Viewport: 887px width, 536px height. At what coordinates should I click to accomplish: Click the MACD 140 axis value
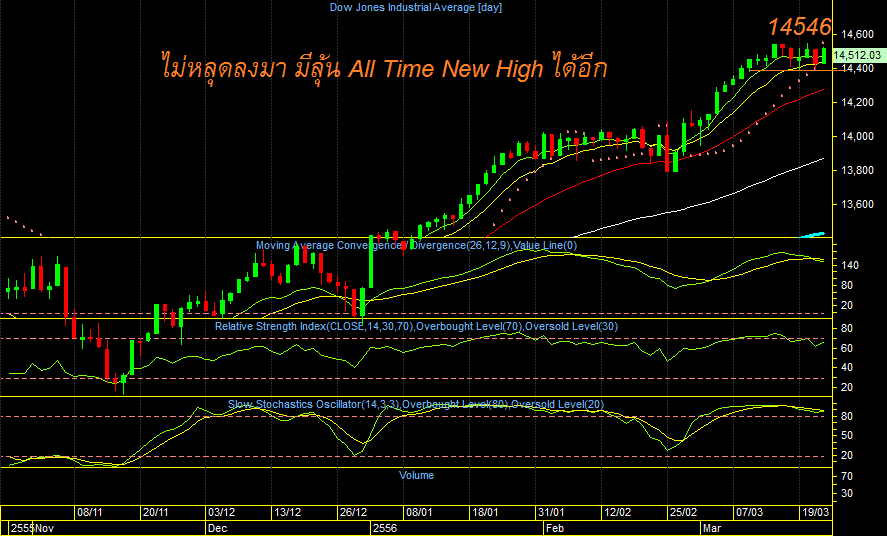click(x=850, y=265)
